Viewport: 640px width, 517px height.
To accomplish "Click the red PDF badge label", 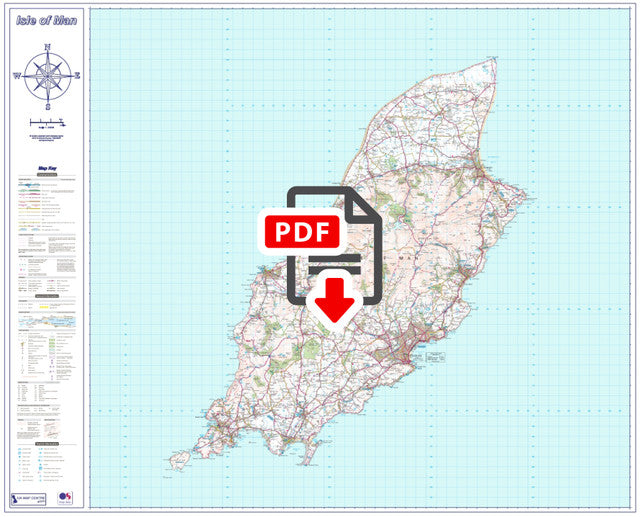I will click(x=303, y=231).
